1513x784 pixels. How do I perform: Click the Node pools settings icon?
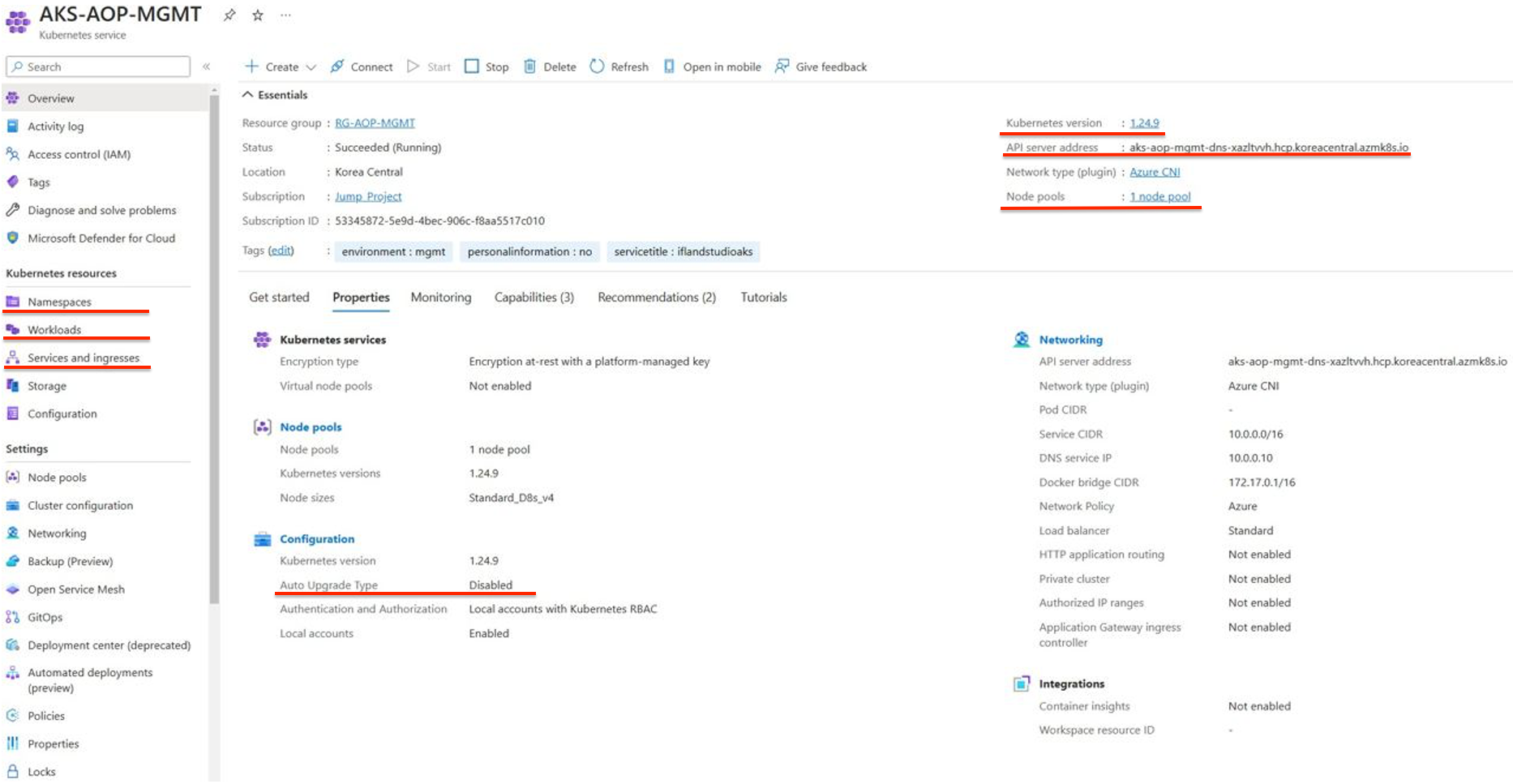(13, 478)
